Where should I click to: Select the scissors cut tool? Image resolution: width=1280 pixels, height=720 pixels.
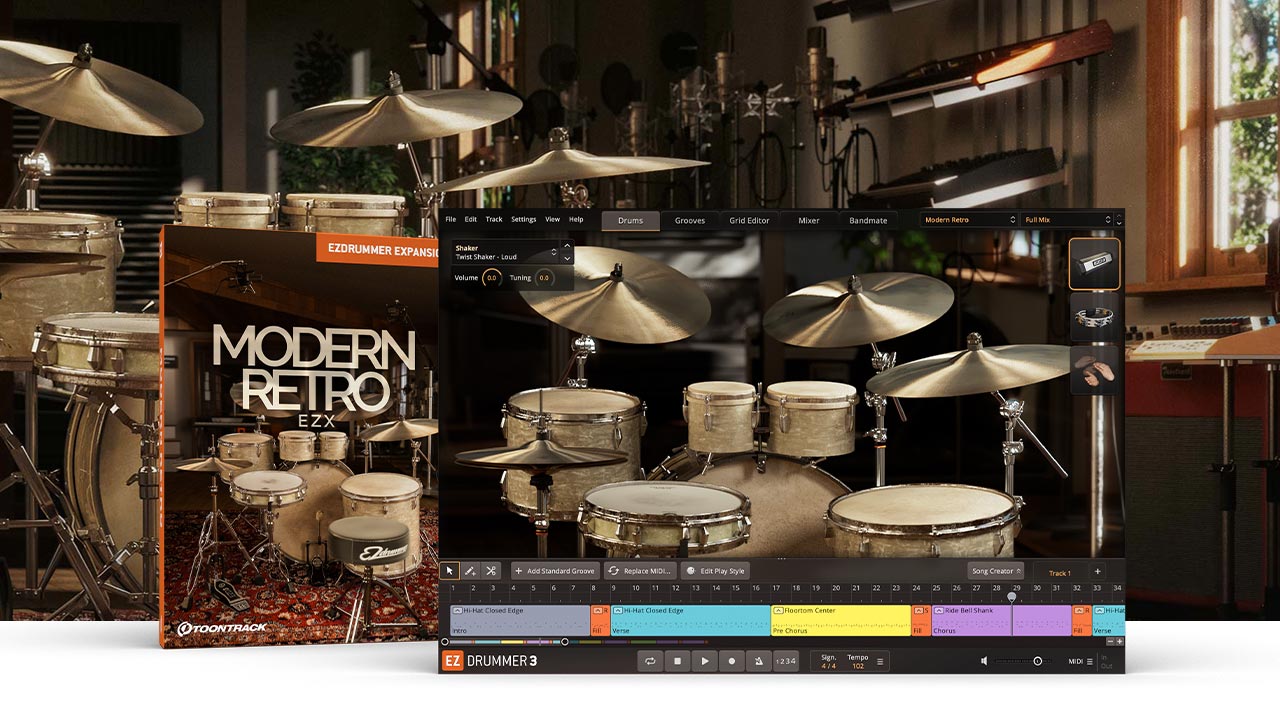click(491, 571)
